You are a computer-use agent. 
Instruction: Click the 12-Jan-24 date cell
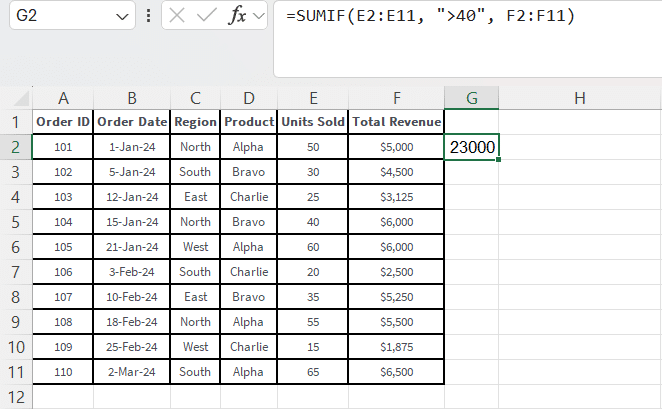pos(132,197)
